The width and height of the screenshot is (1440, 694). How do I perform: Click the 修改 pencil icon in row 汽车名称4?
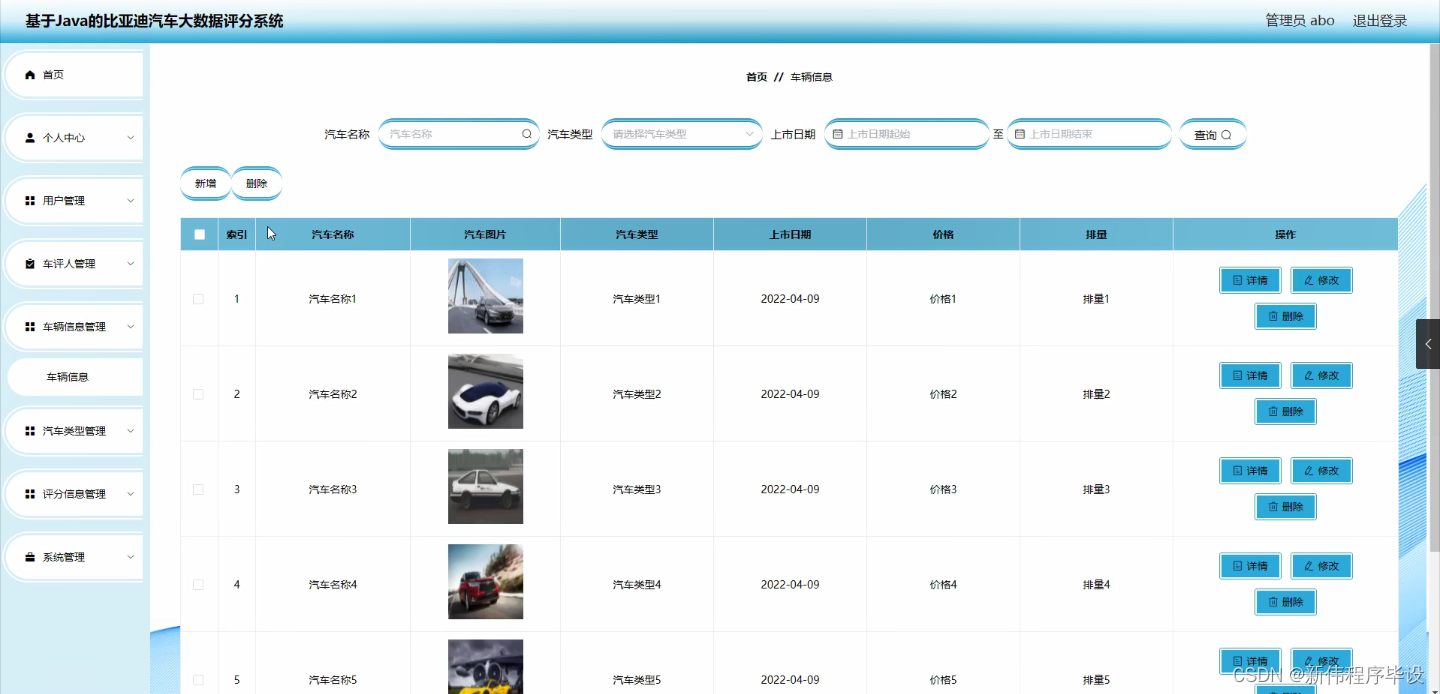(x=1309, y=566)
